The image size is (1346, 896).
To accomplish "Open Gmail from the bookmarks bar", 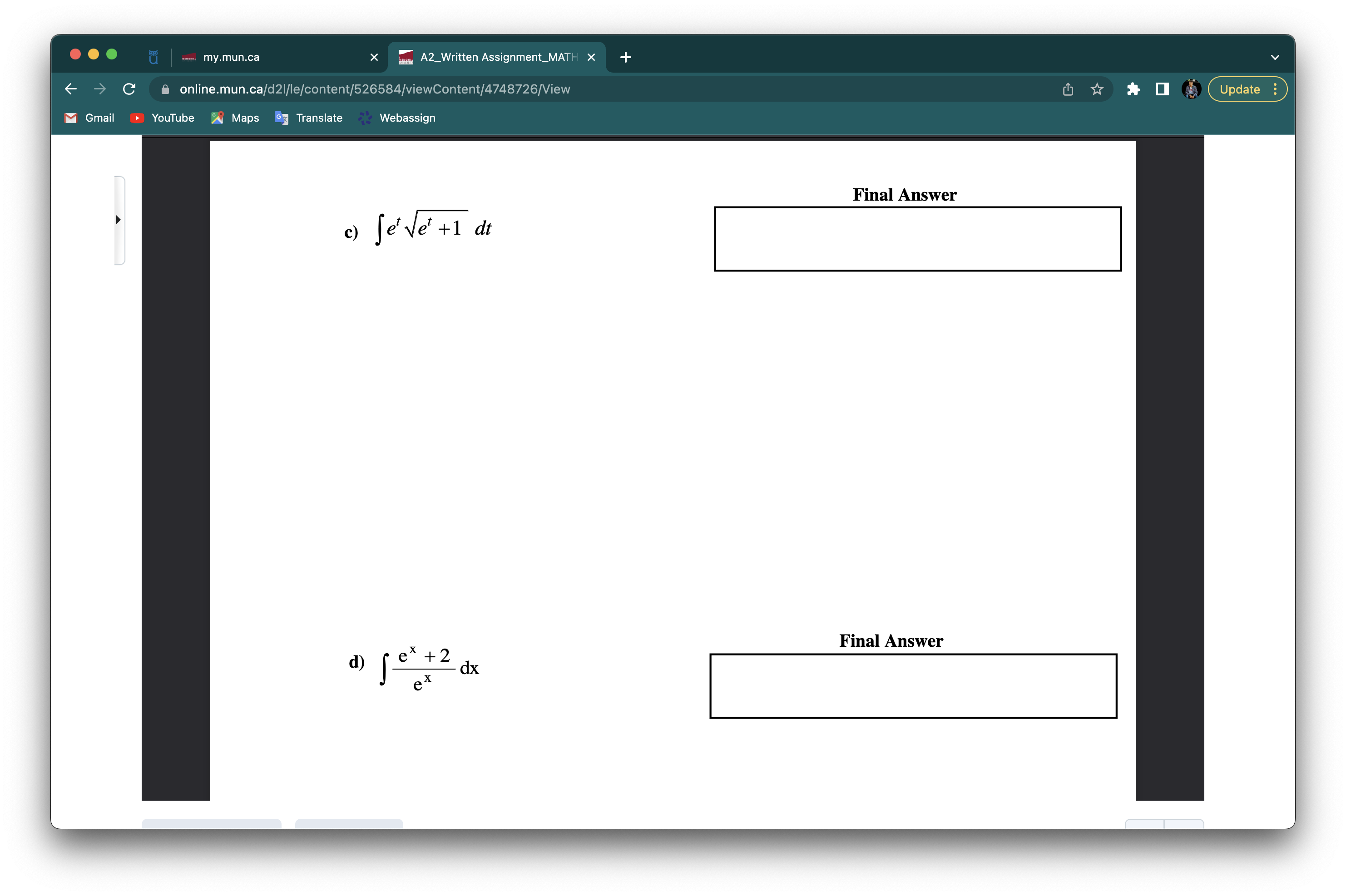I will tap(89, 118).
